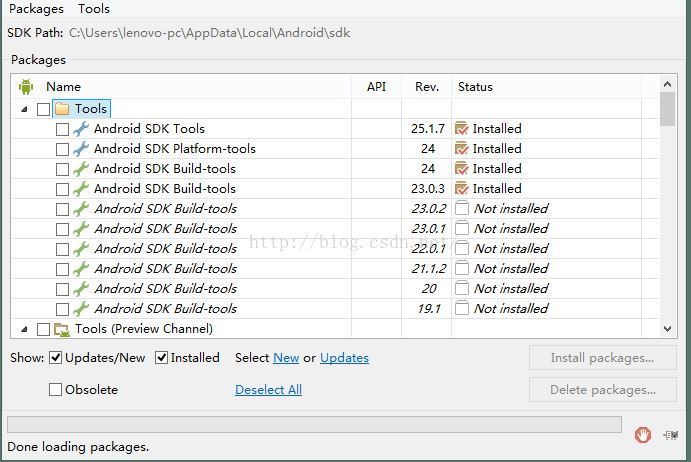Click the wrench icon for Android SDK Tools

81,129
